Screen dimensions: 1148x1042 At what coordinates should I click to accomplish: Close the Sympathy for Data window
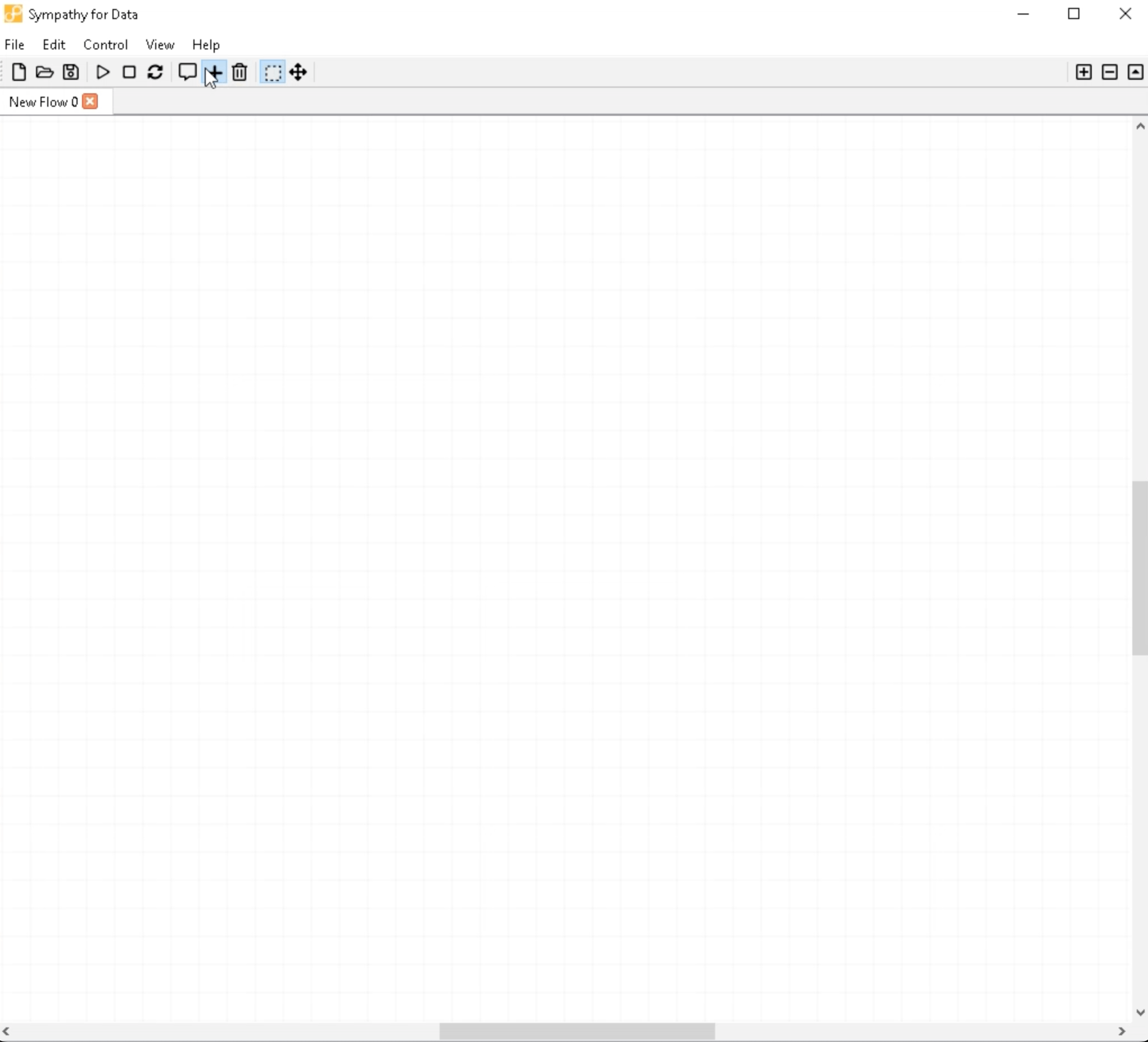[x=1125, y=13]
